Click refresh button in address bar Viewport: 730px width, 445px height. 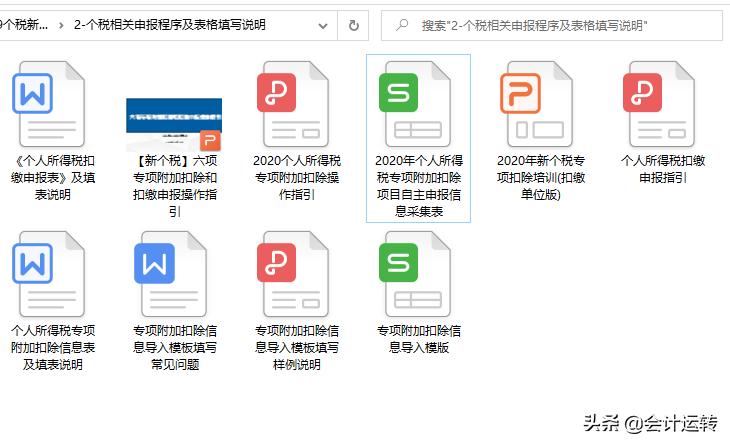click(x=354, y=25)
